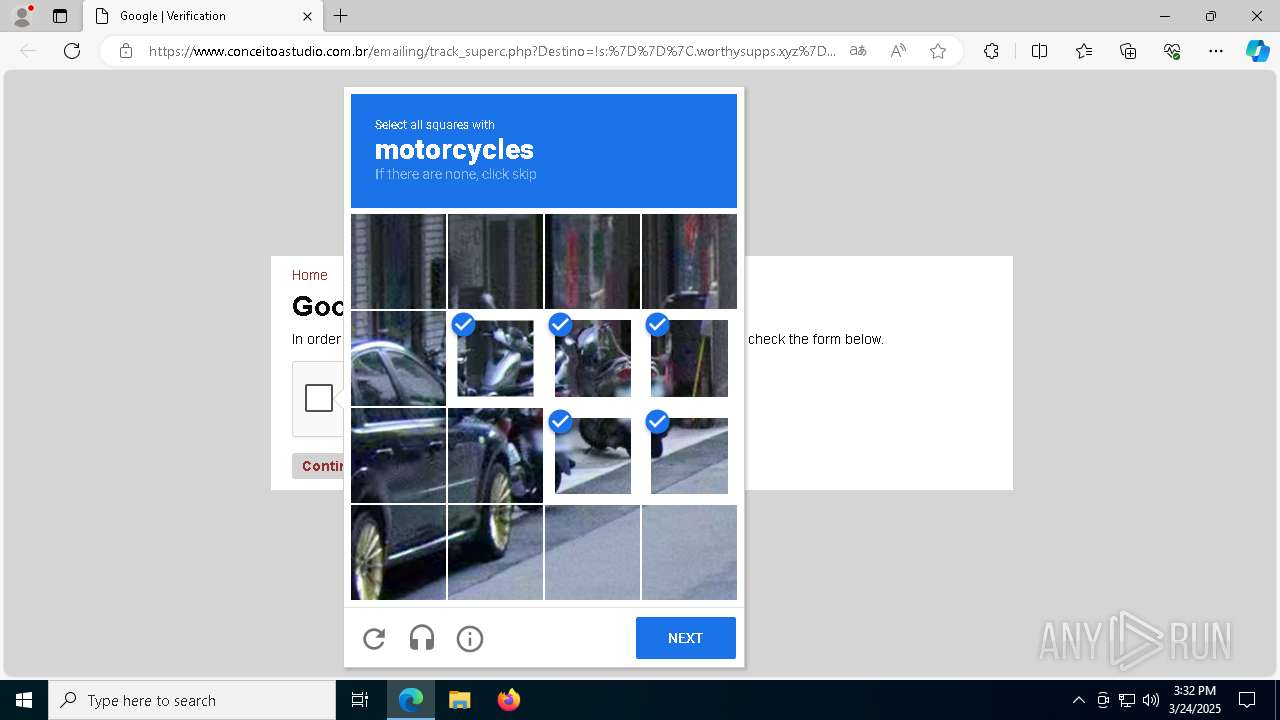The image size is (1280, 720).
Task: Open a new browser tab
Action: click(341, 16)
